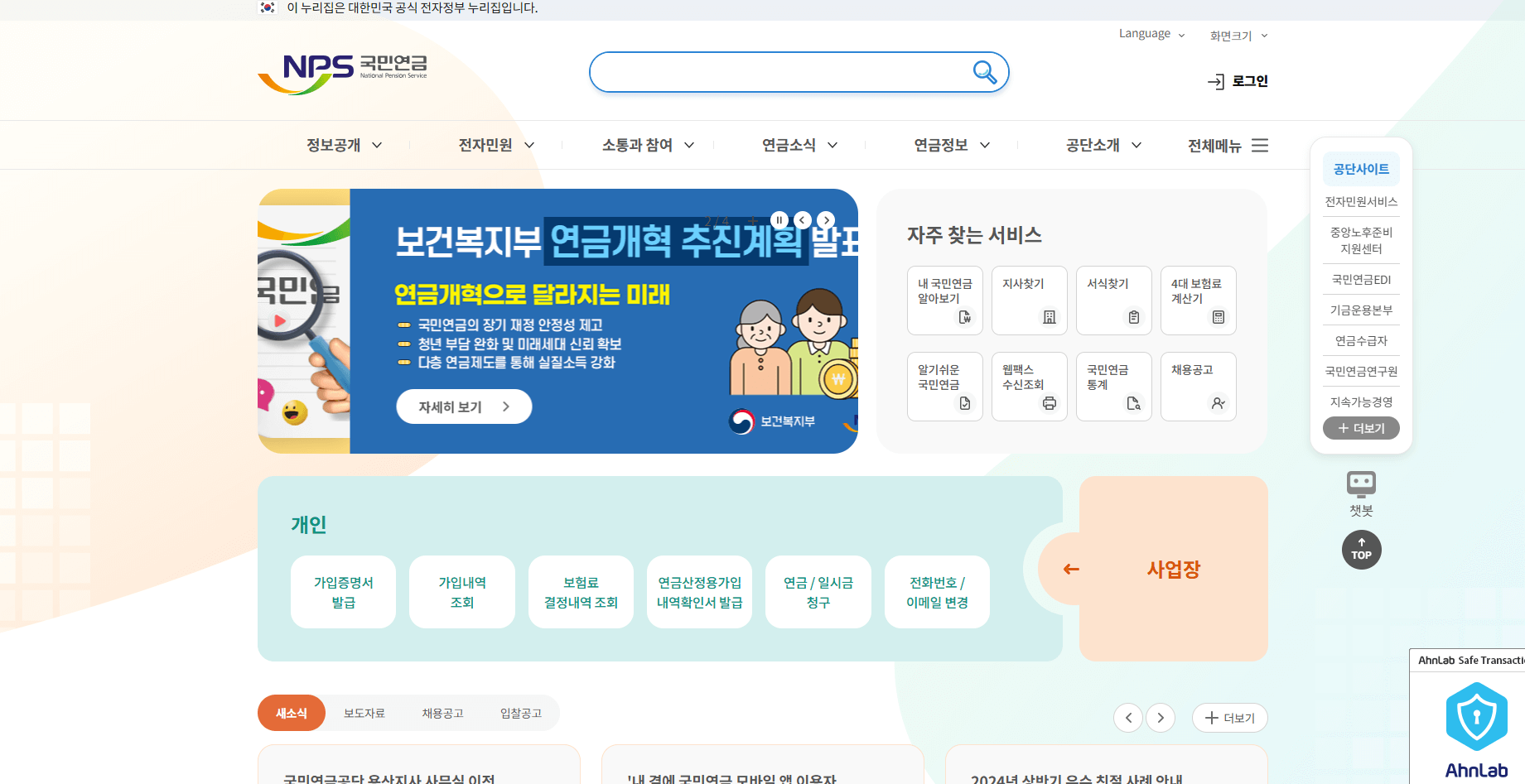Viewport: 1525px width, 784px height.
Task: Select the 새소식 tab
Action: (292, 713)
